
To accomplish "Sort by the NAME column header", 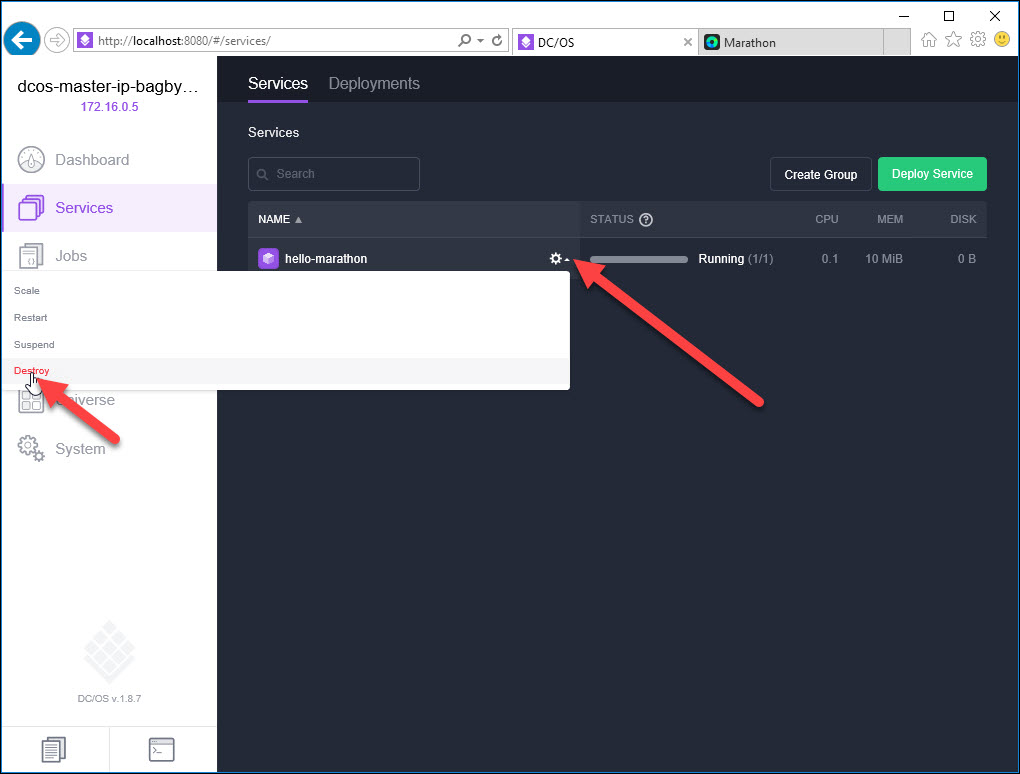I will pyautogui.click(x=280, y=219).
